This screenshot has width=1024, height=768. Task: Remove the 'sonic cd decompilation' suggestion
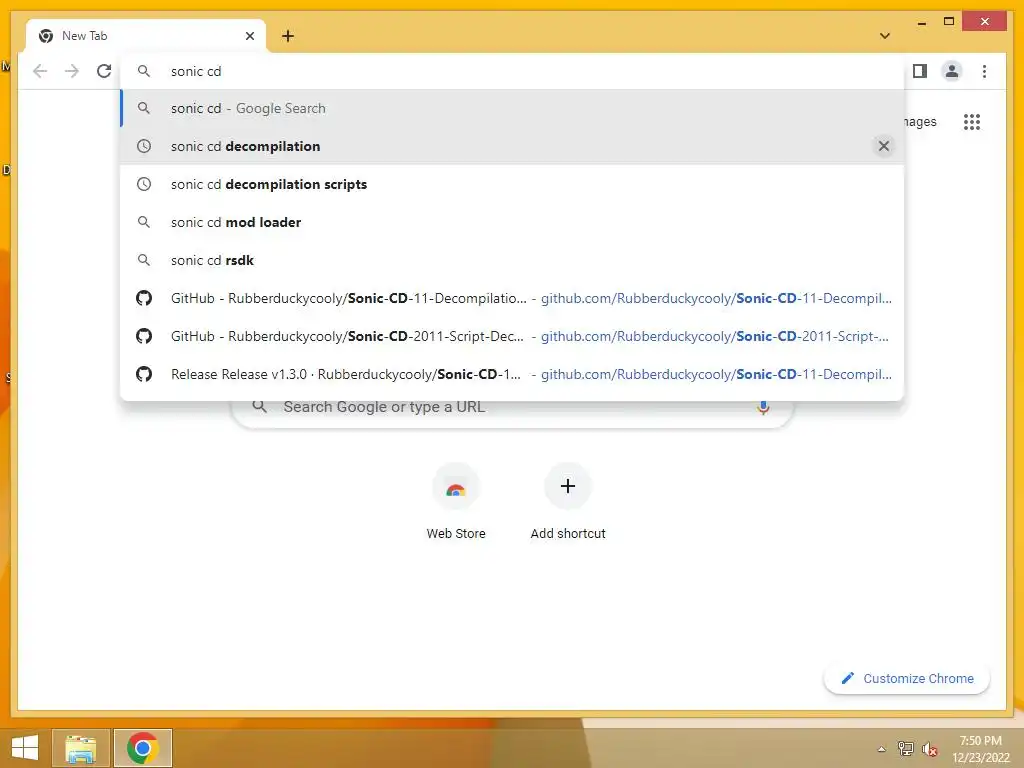tap(884, 146)
